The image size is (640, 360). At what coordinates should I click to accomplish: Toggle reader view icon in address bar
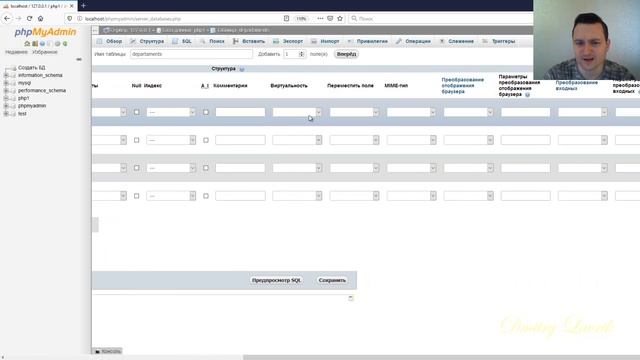click(287, 18)
